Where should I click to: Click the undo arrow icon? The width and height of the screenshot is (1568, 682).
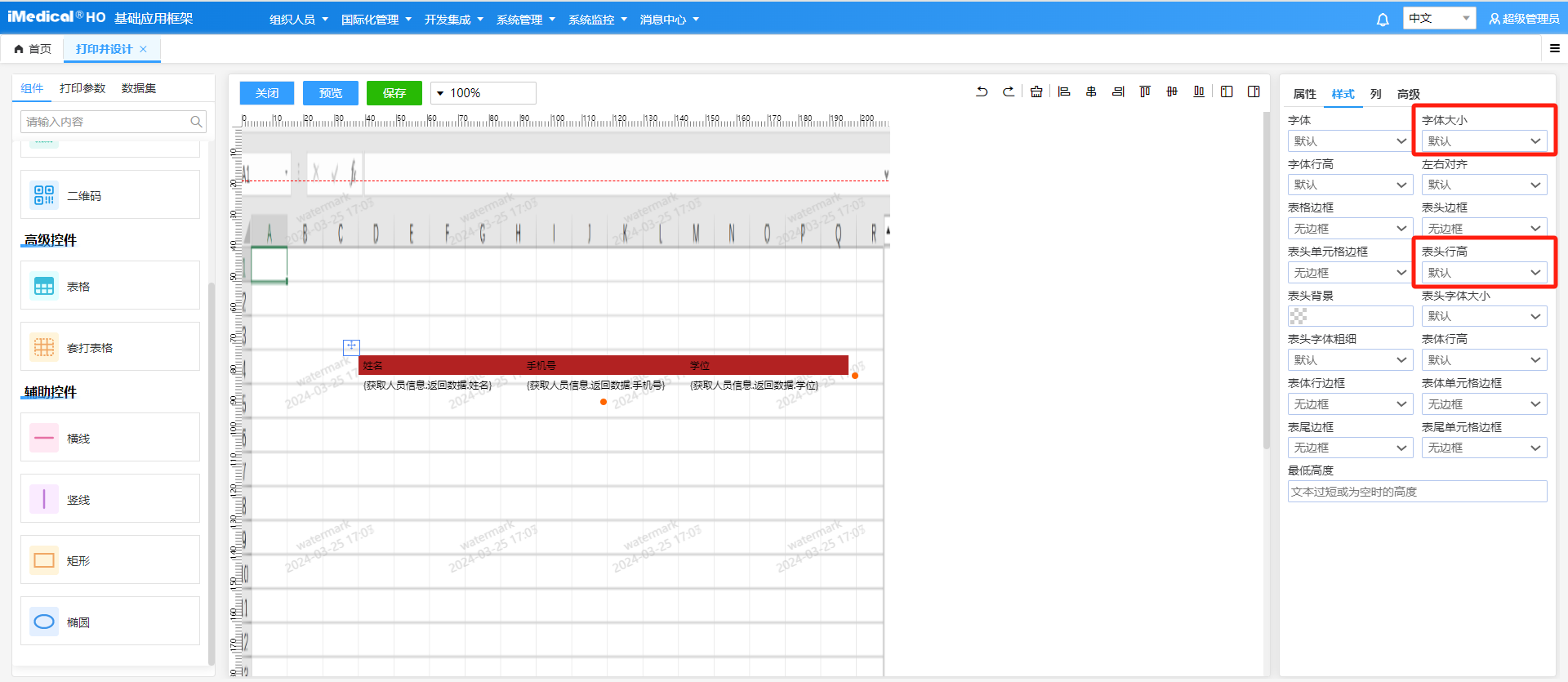click(x=982, y=92)
